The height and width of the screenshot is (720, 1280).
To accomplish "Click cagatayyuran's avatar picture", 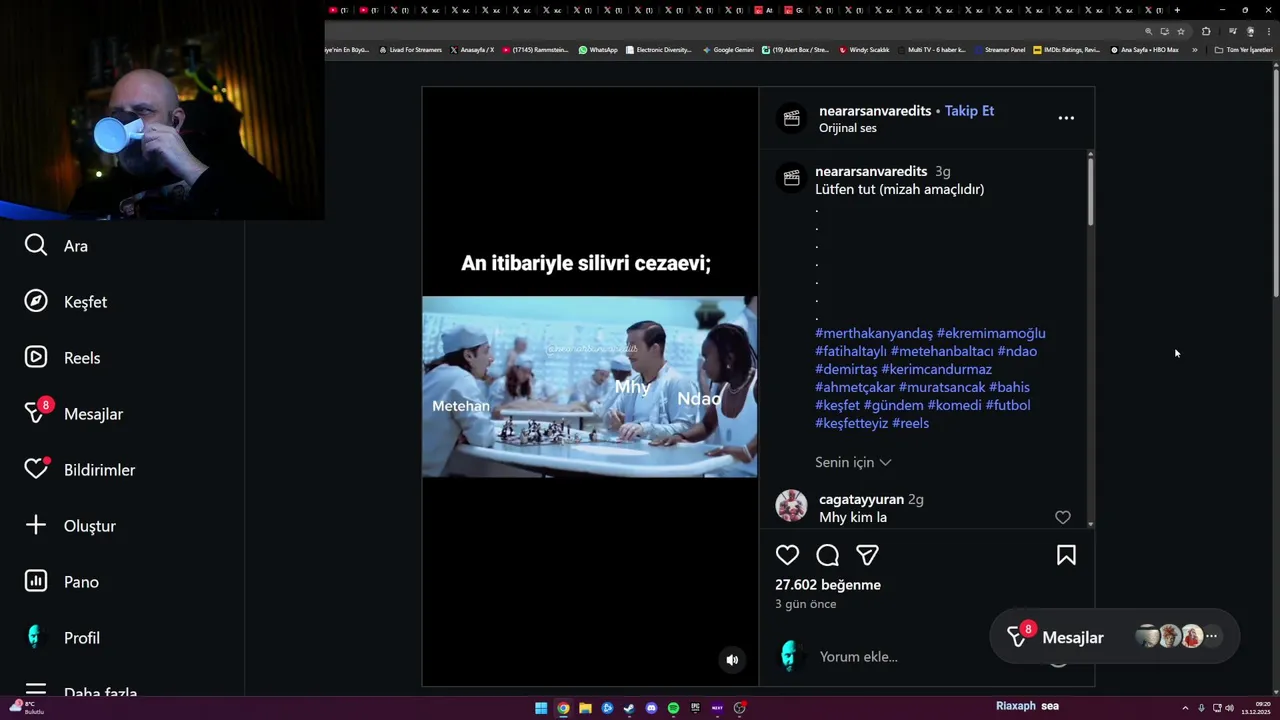I will pyautogui.click(x=791, y=506).
